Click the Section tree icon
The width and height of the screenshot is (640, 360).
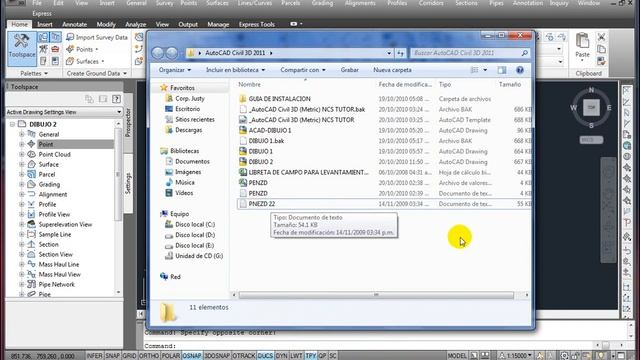(31, 244)
